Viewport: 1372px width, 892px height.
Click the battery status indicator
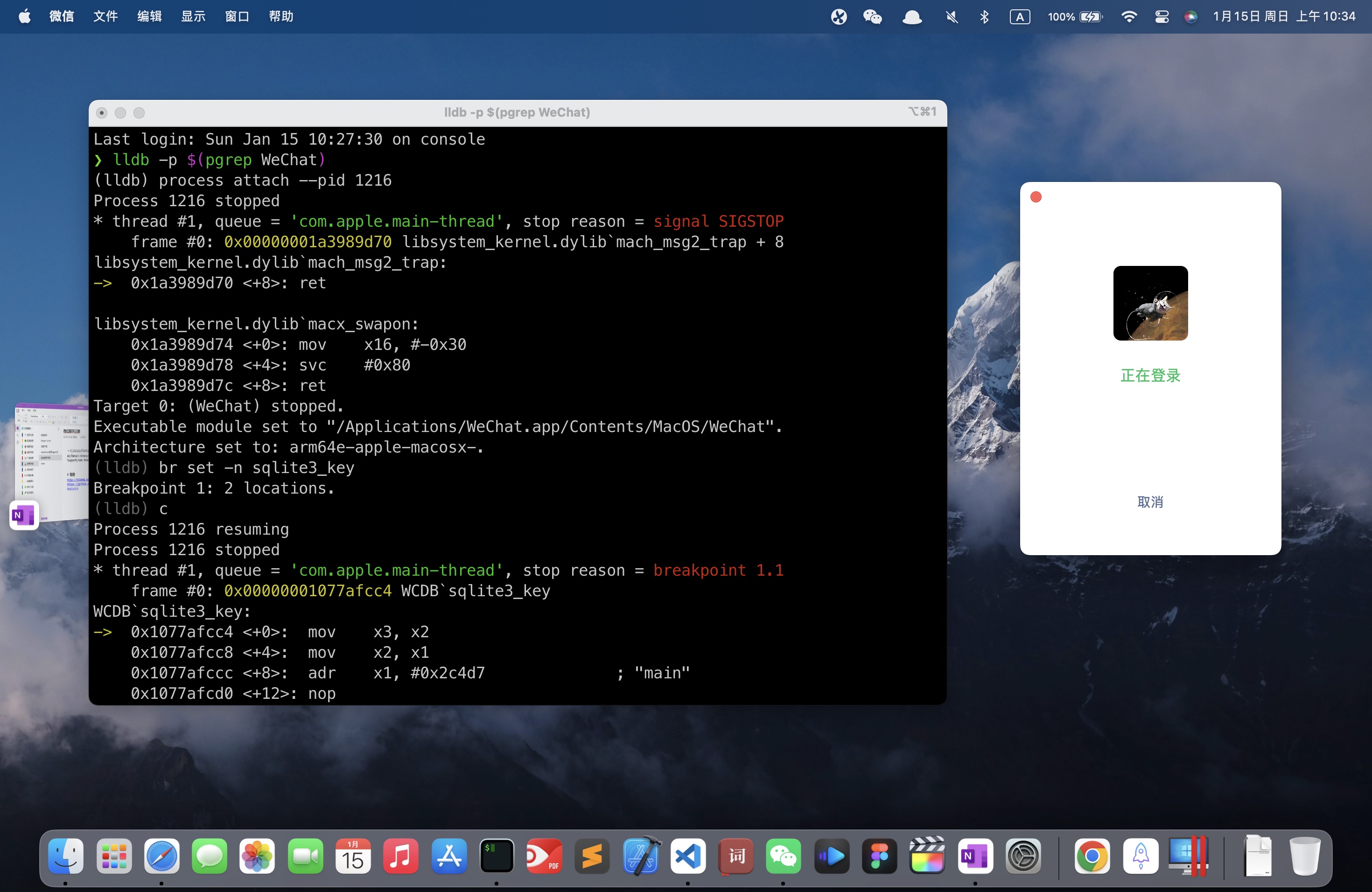coord(1075,17)
